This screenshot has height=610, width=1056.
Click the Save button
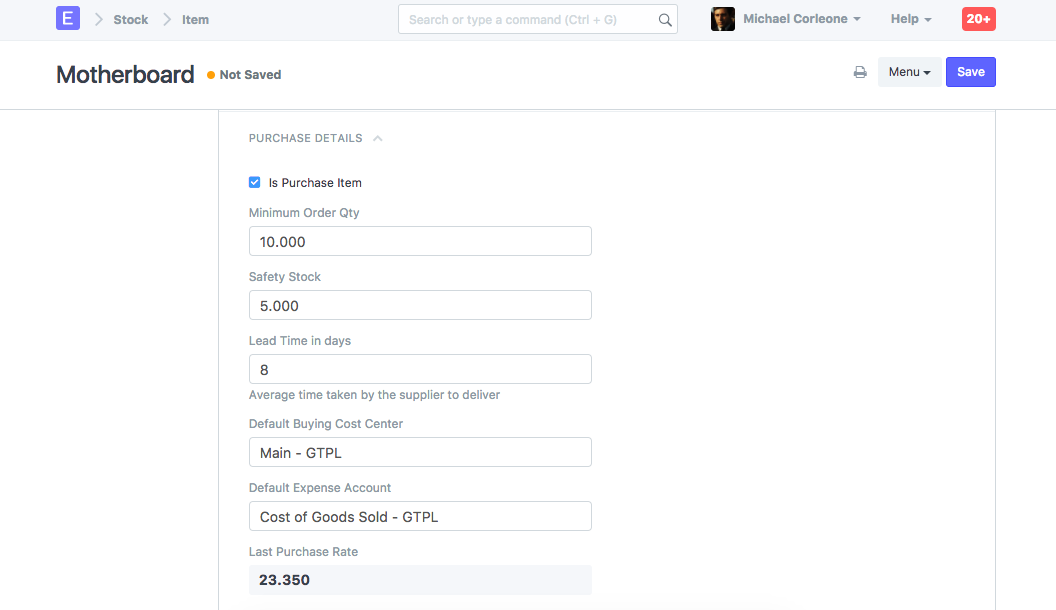click(970, 72)
